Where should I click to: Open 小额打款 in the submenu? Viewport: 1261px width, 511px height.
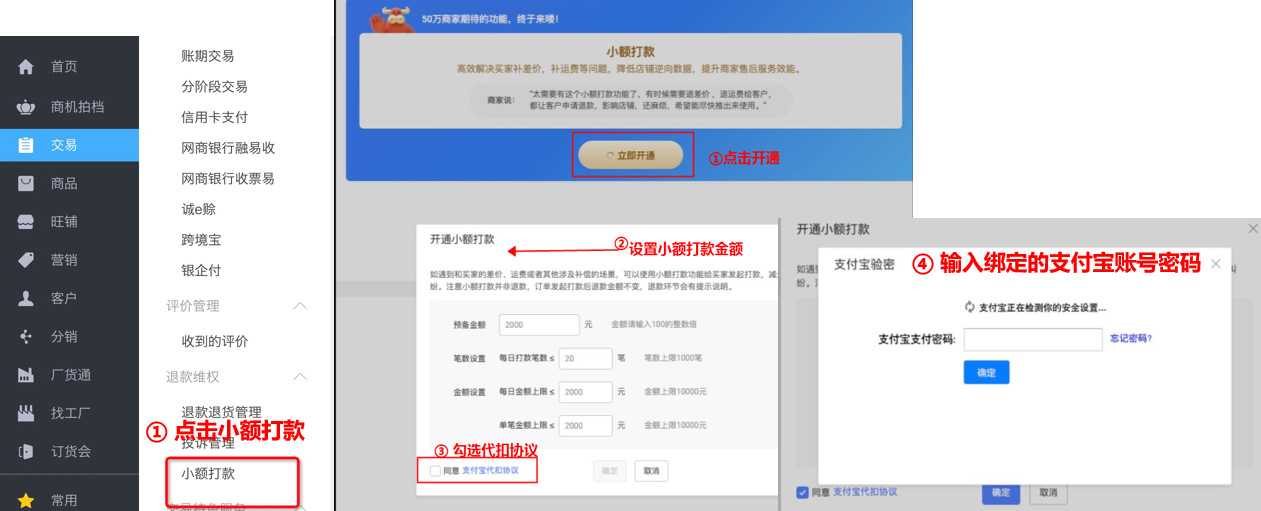pos(208,473)
